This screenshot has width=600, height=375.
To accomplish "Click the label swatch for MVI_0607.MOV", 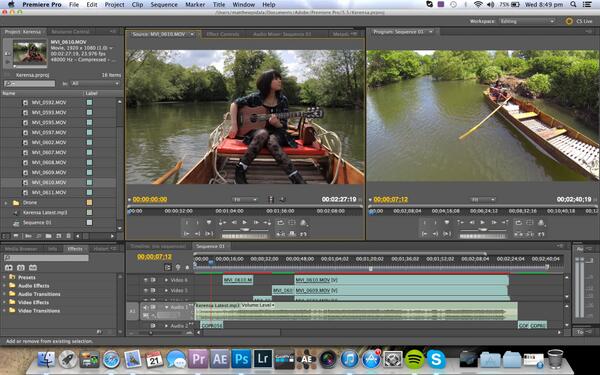I will click(89, 152).
